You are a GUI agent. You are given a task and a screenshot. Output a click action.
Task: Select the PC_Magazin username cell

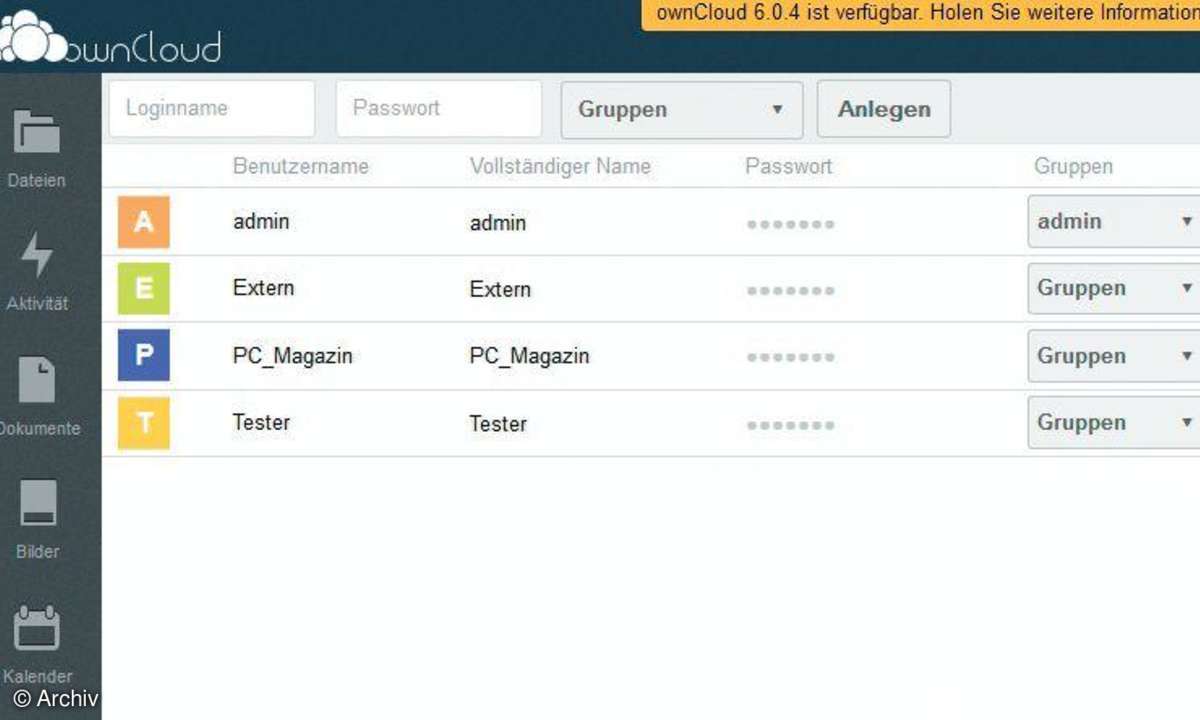tap(293, 355)
